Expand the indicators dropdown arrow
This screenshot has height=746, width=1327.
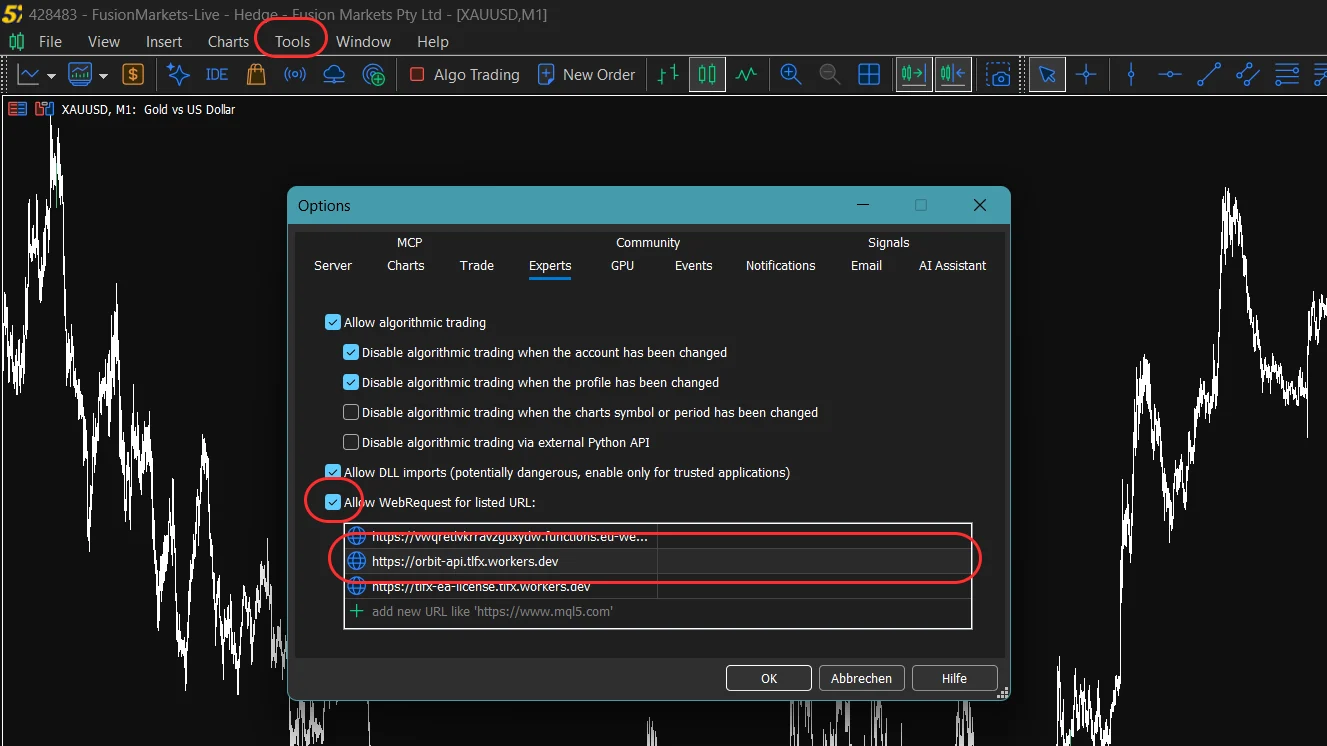click(103, 75)
